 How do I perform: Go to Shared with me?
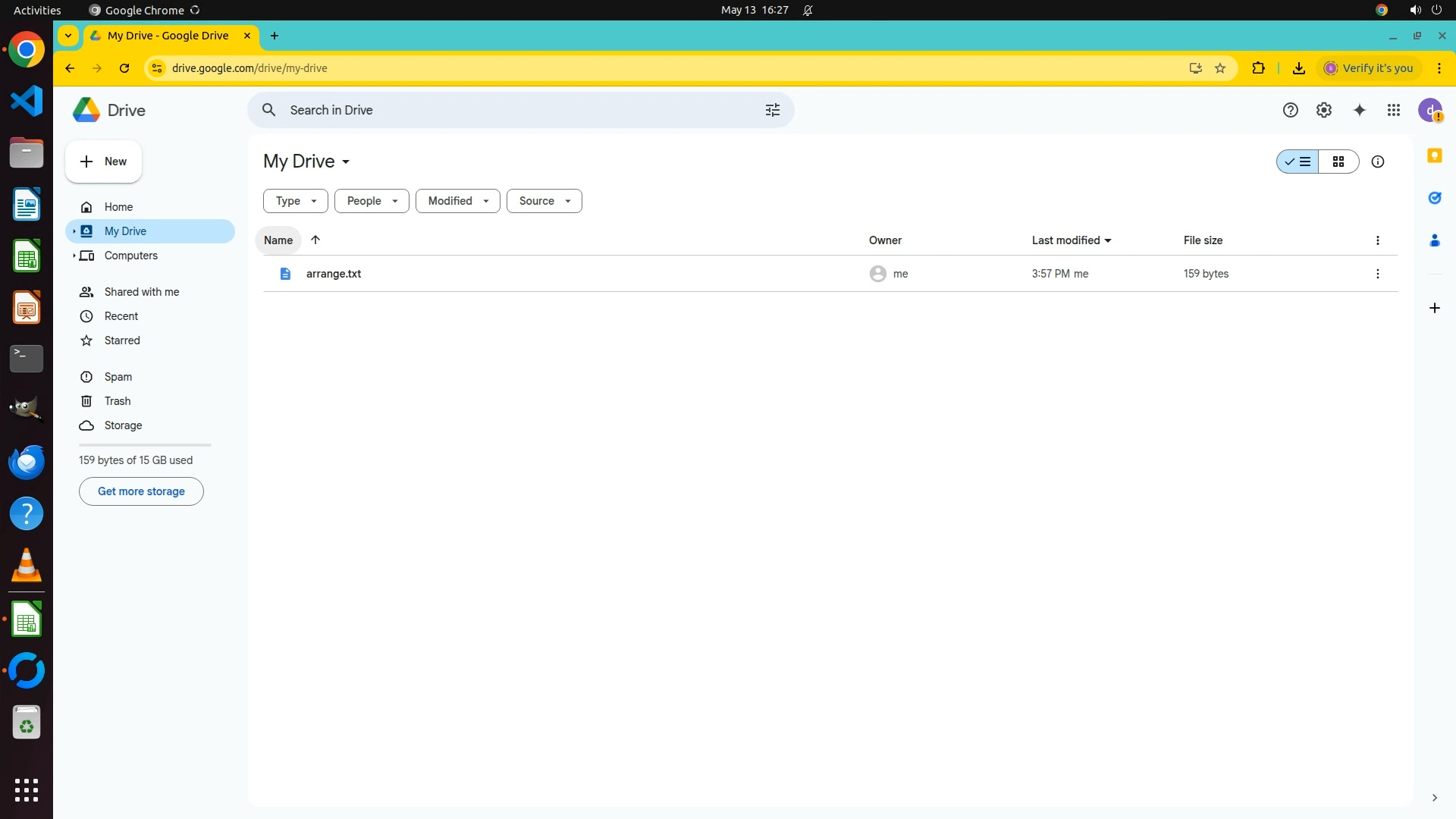point(142,292)
